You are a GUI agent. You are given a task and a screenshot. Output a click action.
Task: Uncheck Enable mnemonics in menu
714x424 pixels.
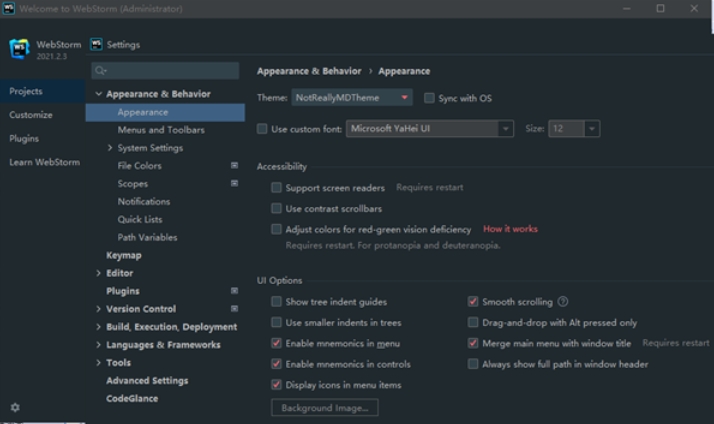276,343
